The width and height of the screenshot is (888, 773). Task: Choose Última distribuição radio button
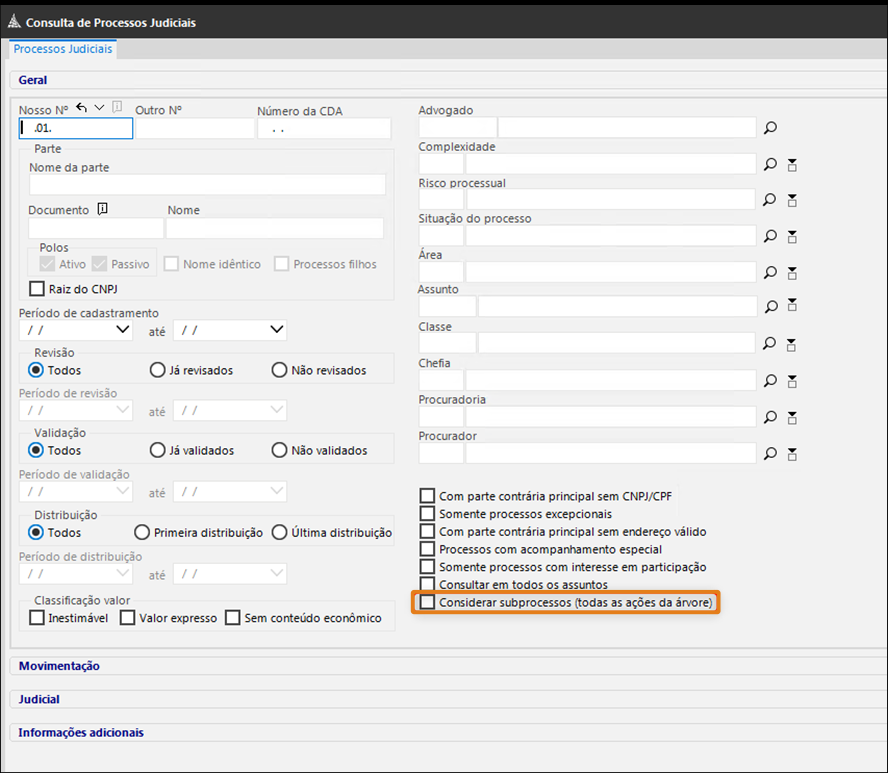(280, 532)
